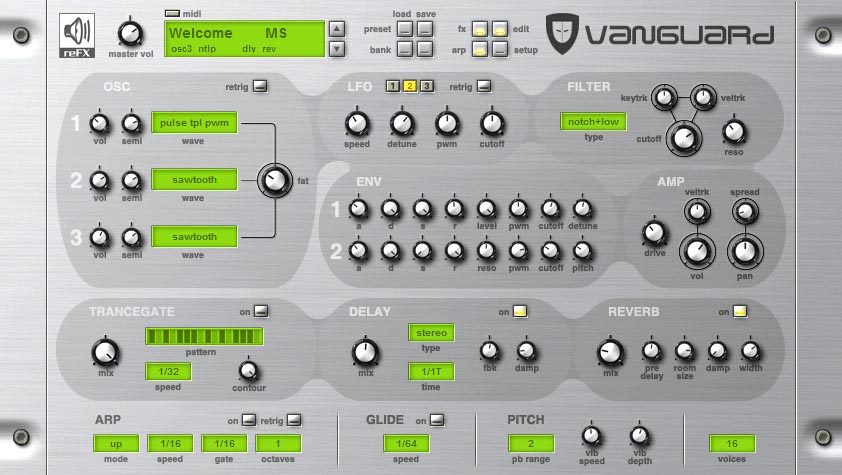Click the filter cutoff knob
The height and width of the screenshot is (475, 842).
tap(684, 138)
